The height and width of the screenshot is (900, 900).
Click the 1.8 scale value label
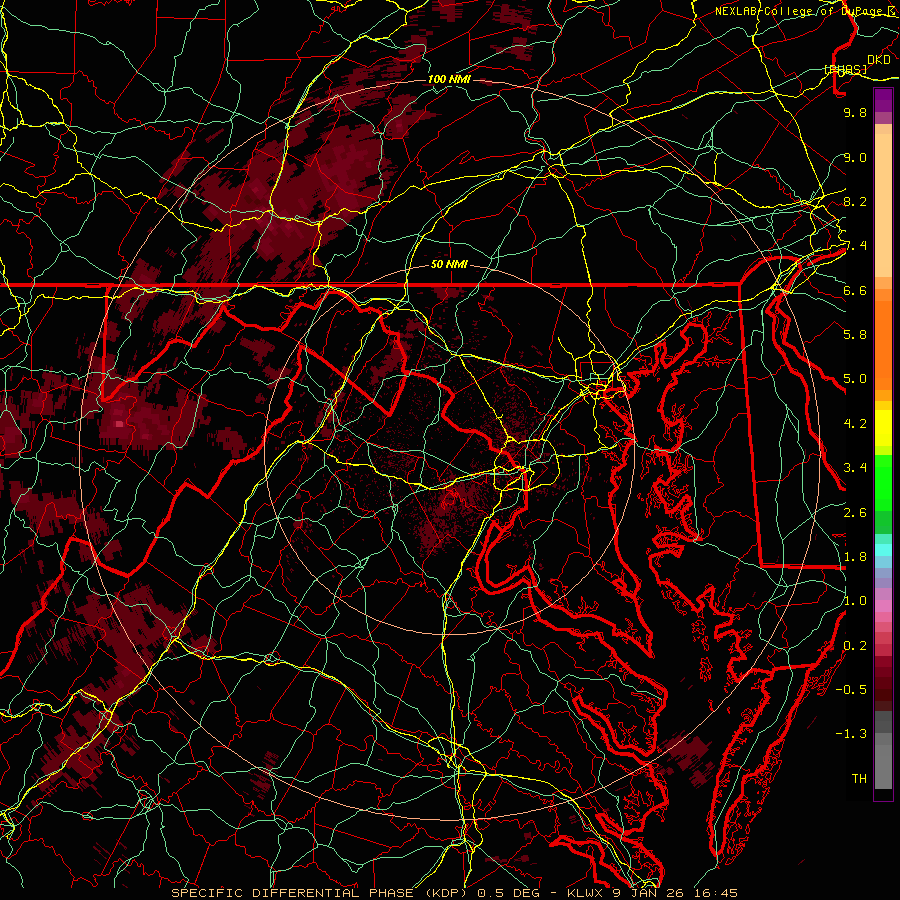tap(855, 557)
